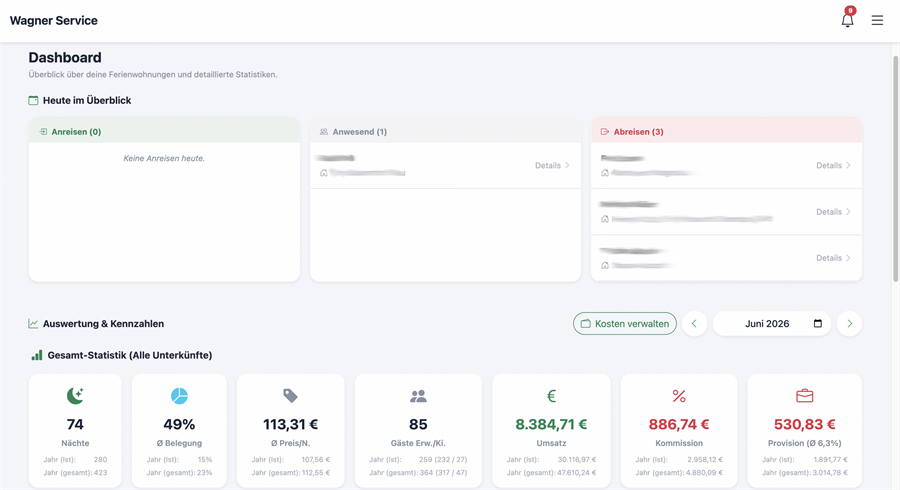Image resolution: width=900 pixels, height=490 pixels.
Task: Click the 113,31 € average price value
Action: point(290,425)
